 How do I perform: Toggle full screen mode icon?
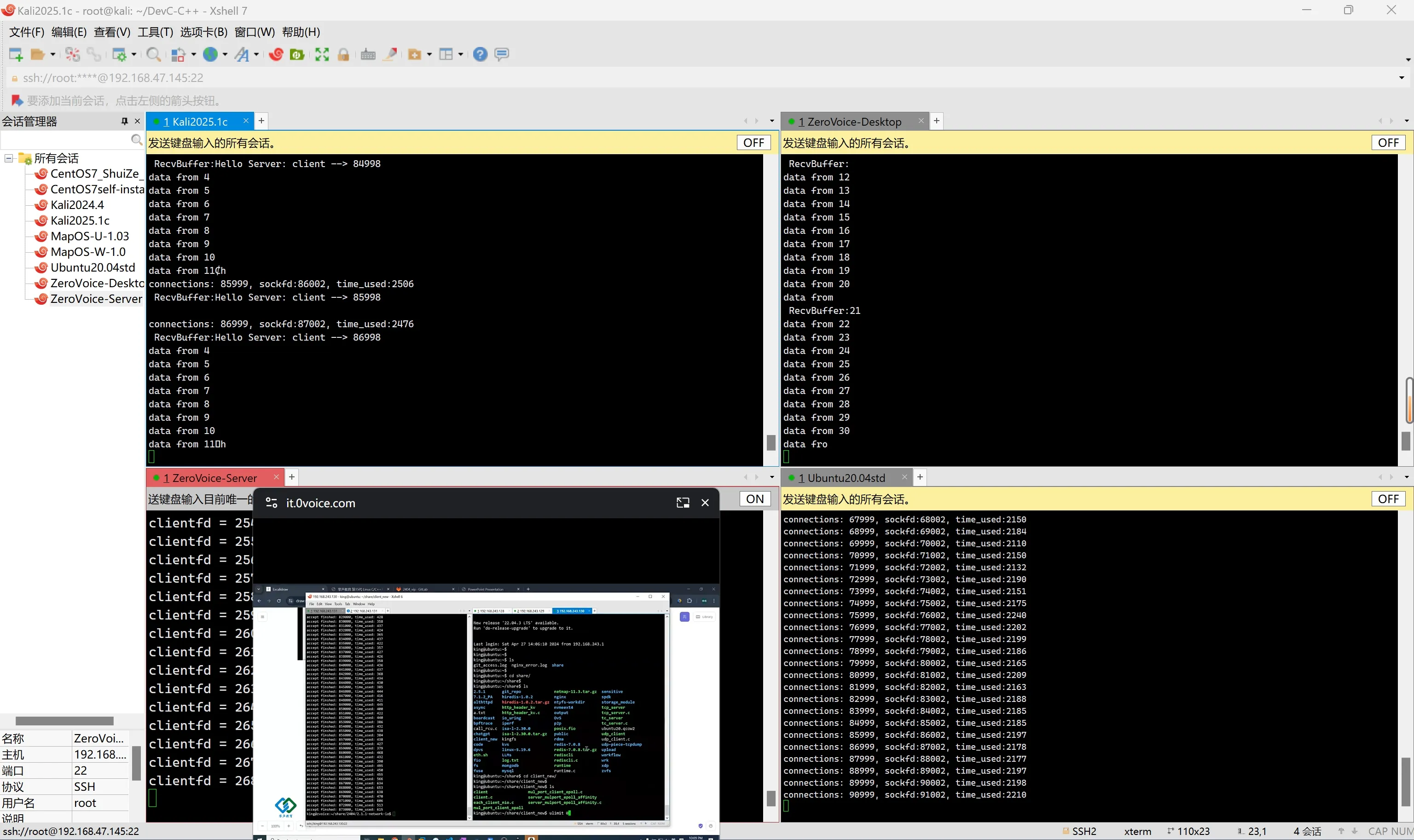point(322,54)
